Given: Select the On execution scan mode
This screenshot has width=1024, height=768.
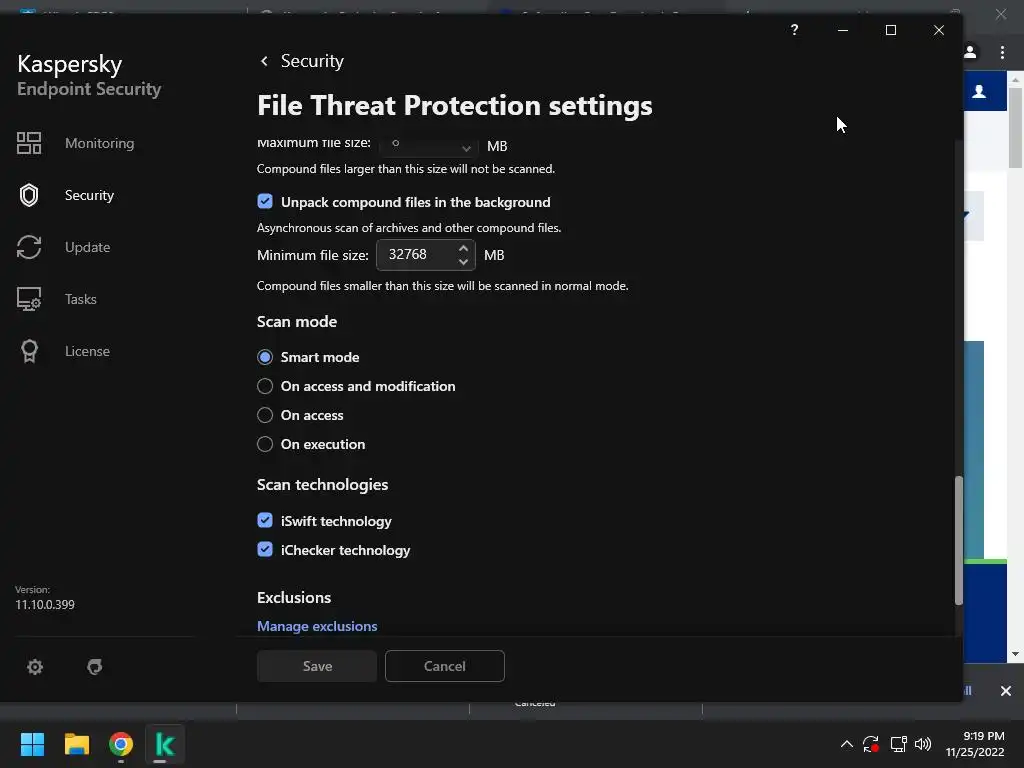Looking at the screenshot, I should click(x=264, y=444).
